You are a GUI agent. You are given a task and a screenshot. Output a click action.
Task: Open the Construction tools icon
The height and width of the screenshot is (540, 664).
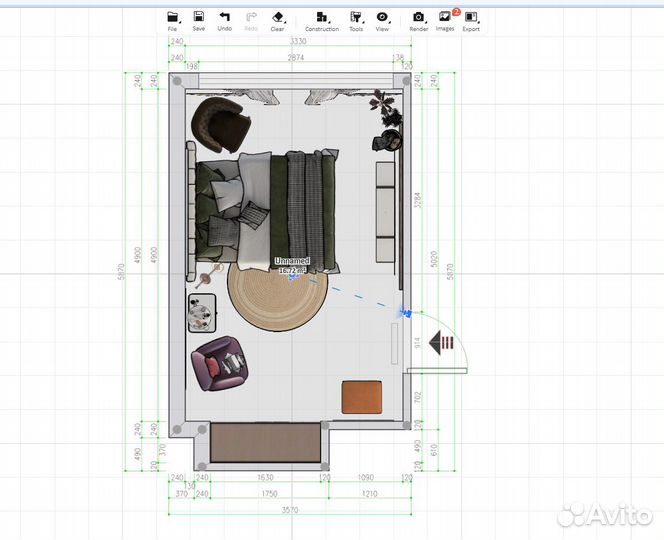321,17
